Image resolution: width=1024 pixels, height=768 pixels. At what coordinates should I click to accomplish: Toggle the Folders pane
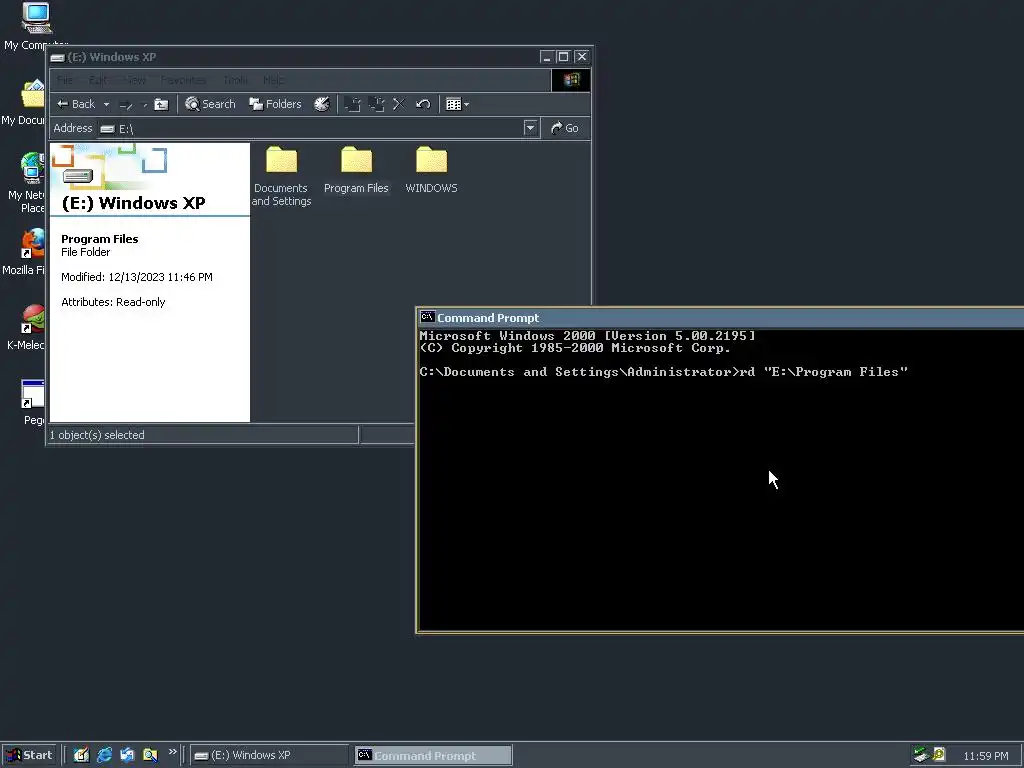[276, 104]
